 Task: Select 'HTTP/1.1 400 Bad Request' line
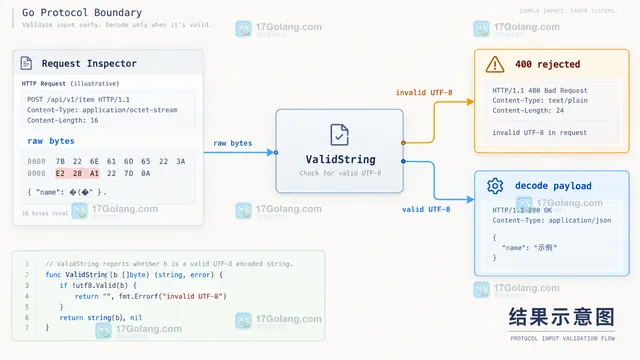(540, 91)
